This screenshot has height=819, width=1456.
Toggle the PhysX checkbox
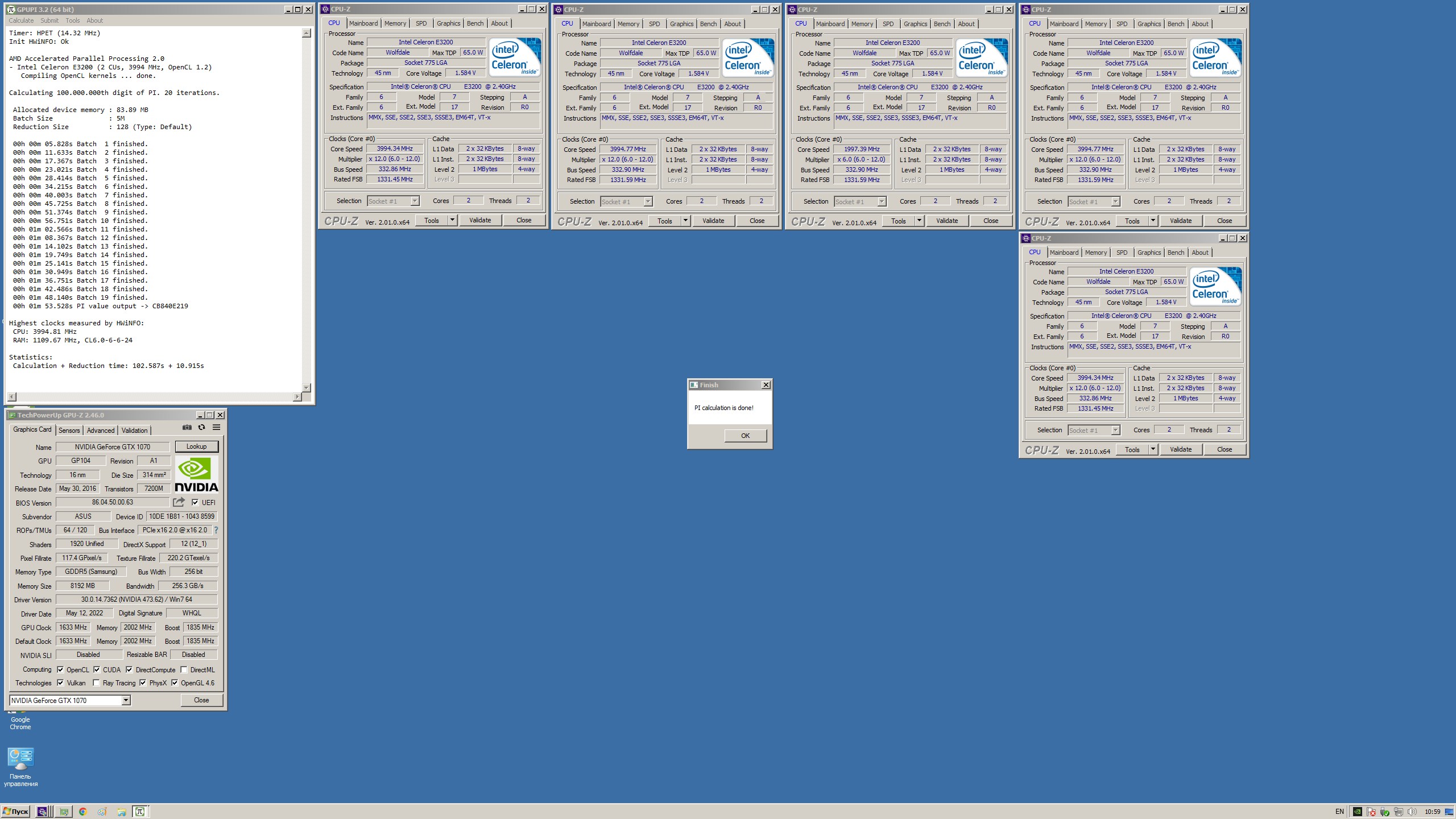143,683
